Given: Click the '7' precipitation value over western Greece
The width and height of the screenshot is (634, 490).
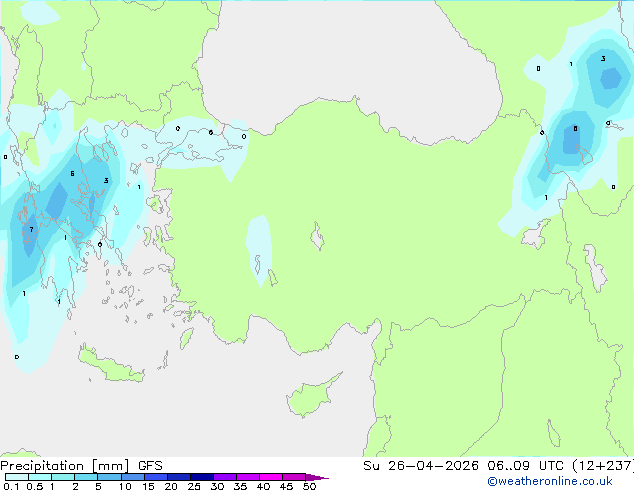Looking at the screenshot, I should point(32,230).
